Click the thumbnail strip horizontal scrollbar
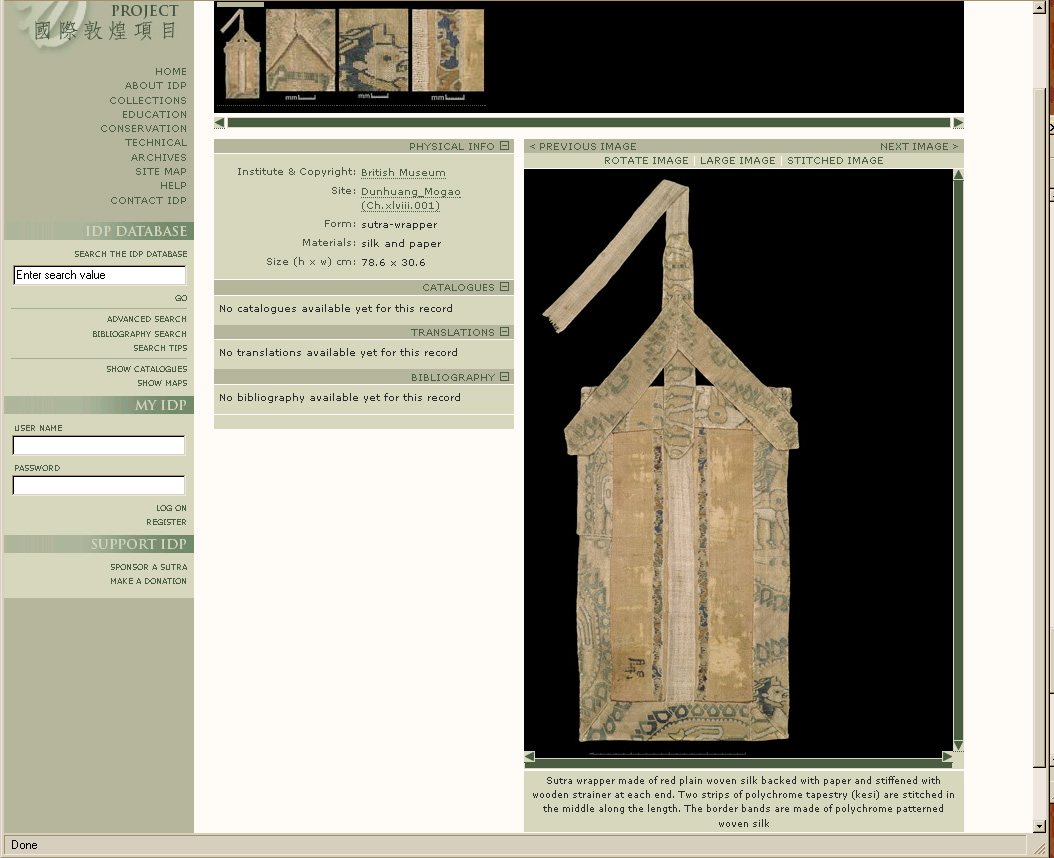The width and height of the screenshot is (1054, 858). click(x=589, y=122)
